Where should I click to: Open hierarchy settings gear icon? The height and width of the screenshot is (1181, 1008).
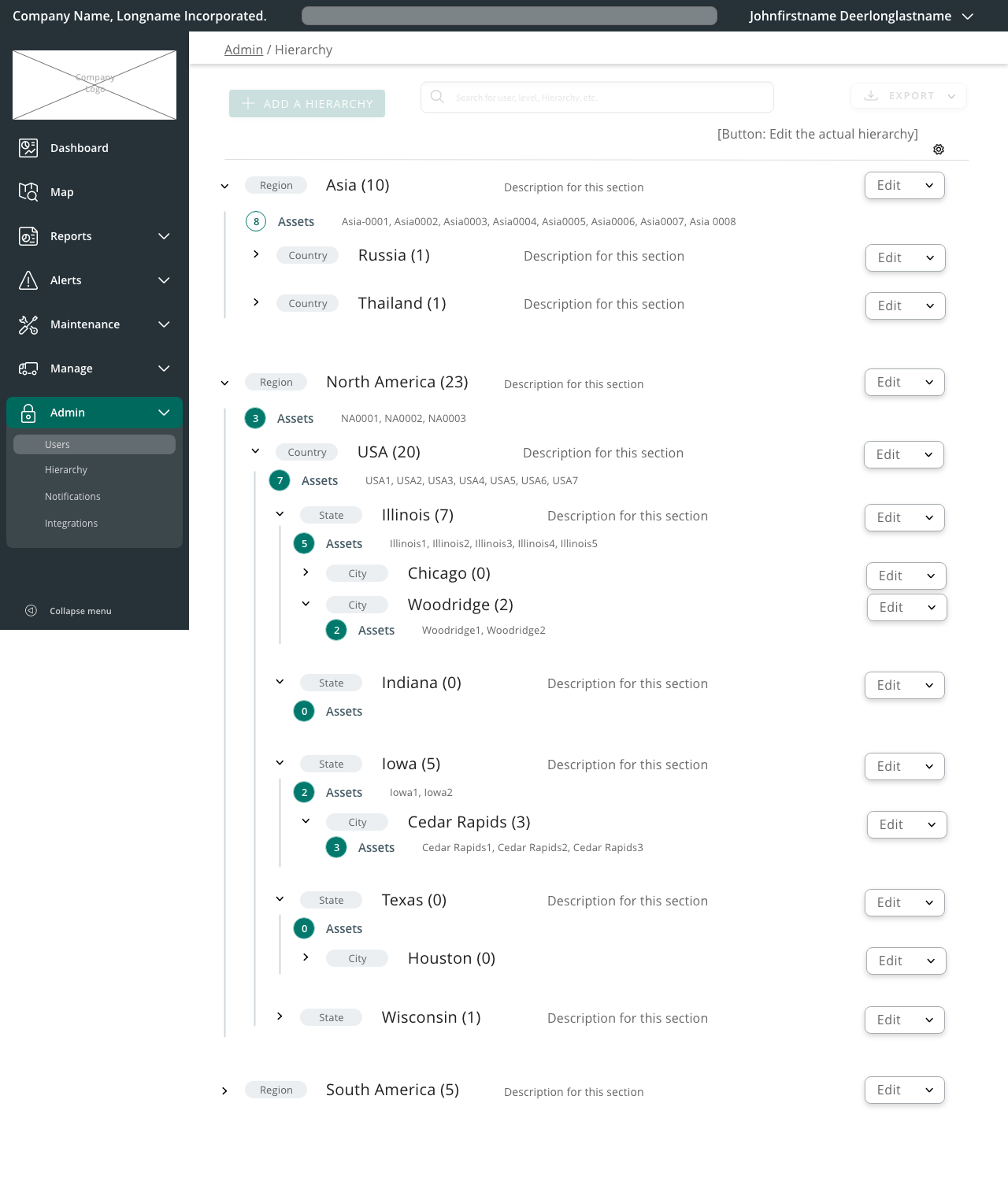(939, 150)
